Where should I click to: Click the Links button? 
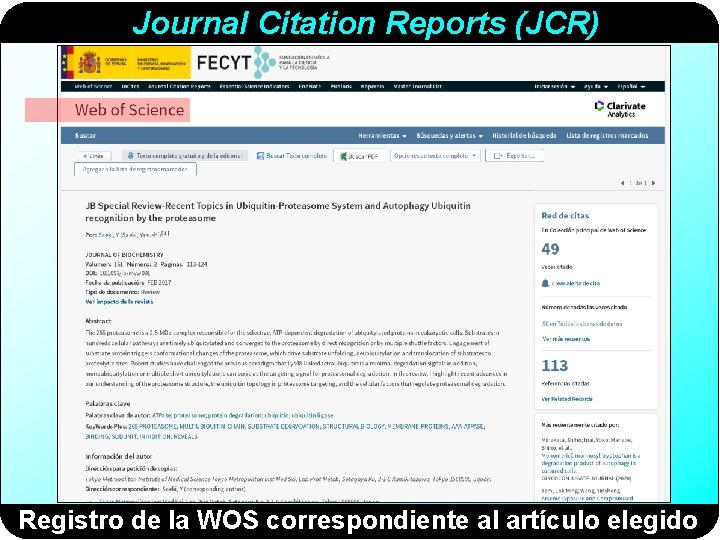coord(94,156)
